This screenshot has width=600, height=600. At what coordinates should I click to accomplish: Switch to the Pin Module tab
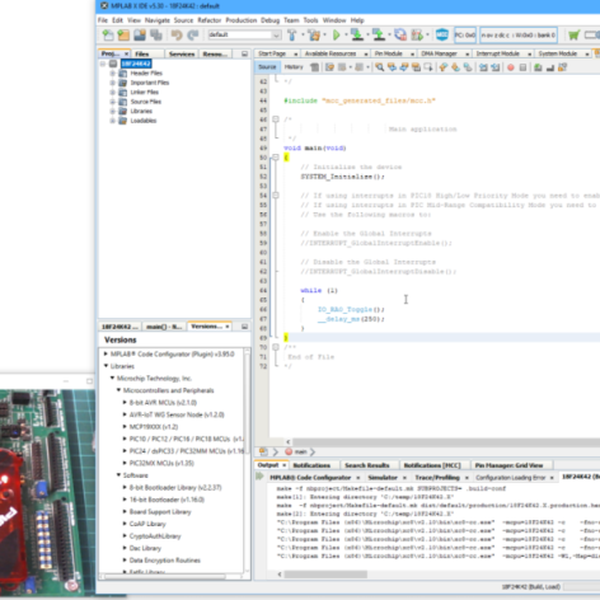click(x=386, y=53)
